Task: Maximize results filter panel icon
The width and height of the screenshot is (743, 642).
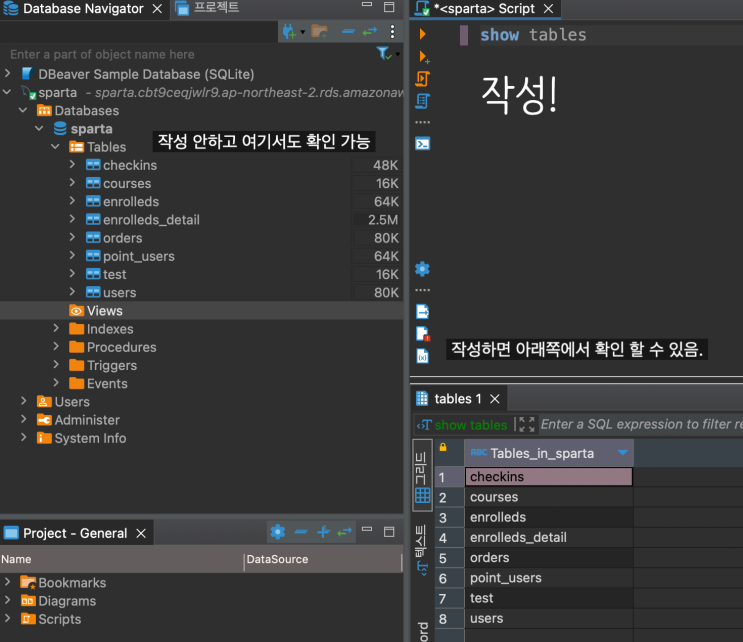Action: click(x=526, y=424)
